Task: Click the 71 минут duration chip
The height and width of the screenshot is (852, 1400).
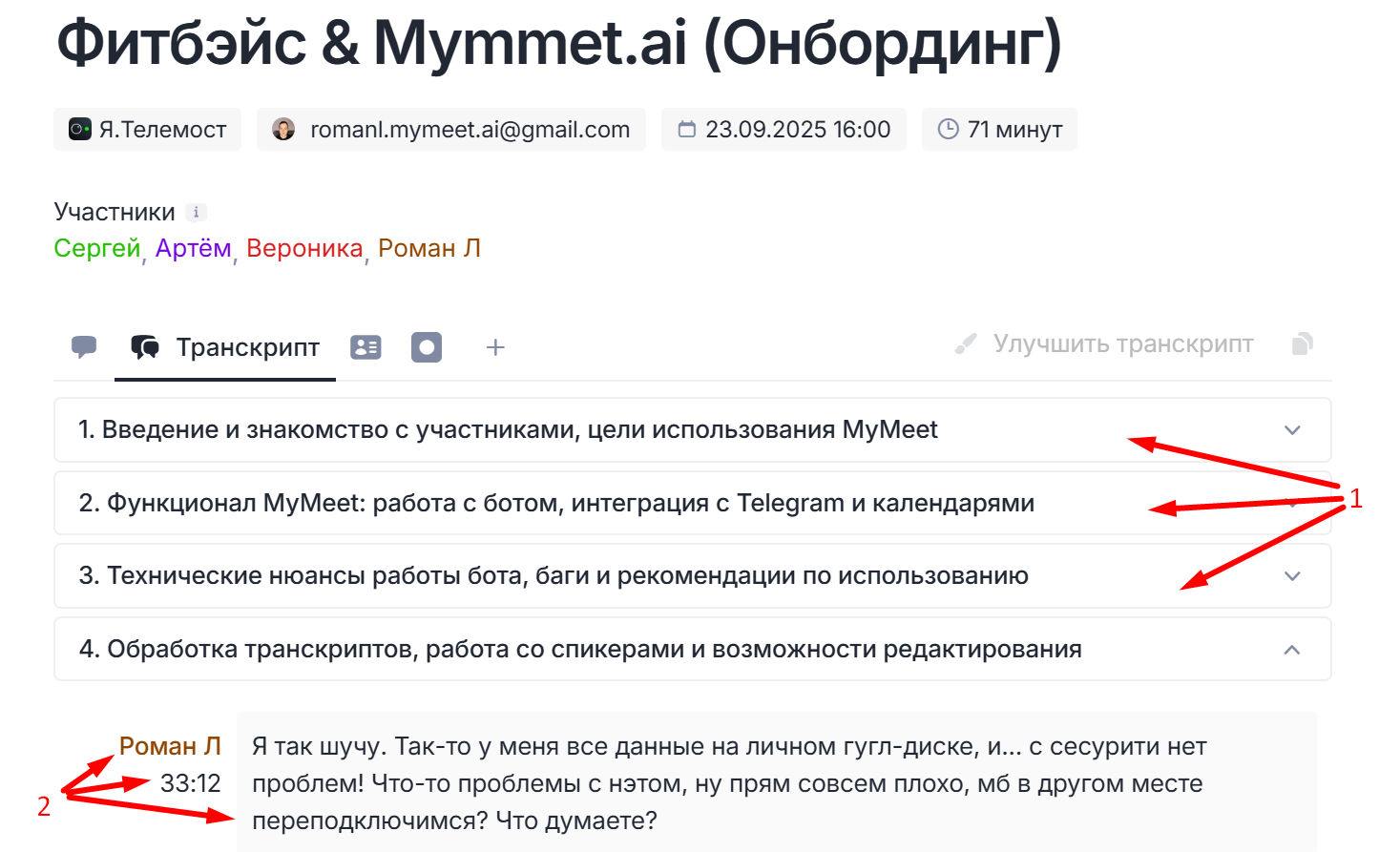Action: point(1000,130)
